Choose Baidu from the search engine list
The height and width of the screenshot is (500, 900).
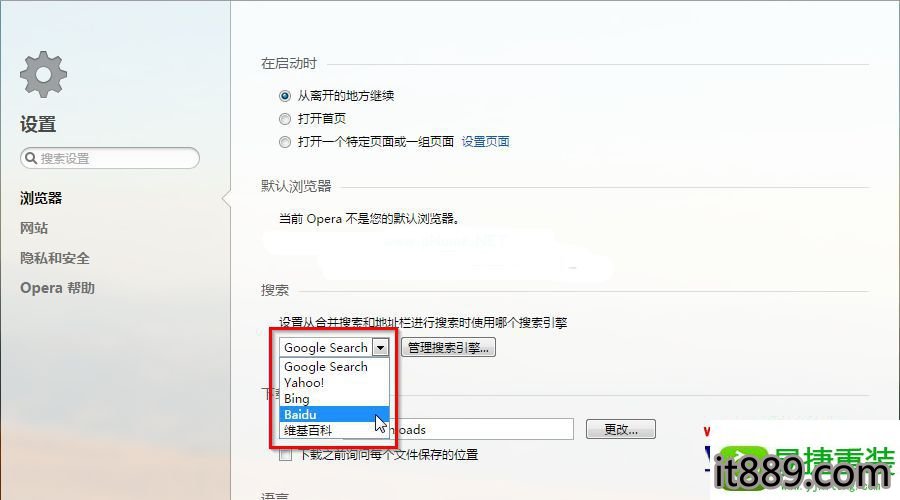pyautogui.click(x=334, y=414)
